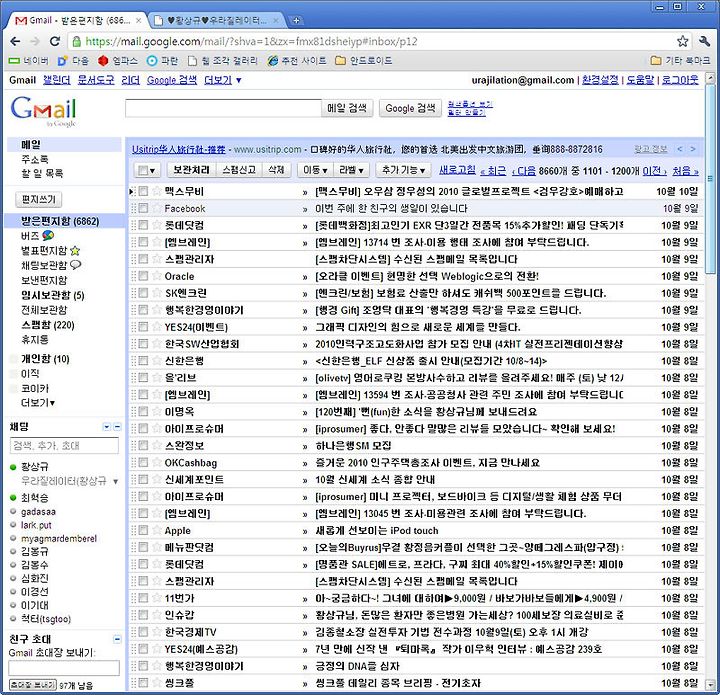Open 안드로이드 bookmarks folder

(x=364, y=61)
